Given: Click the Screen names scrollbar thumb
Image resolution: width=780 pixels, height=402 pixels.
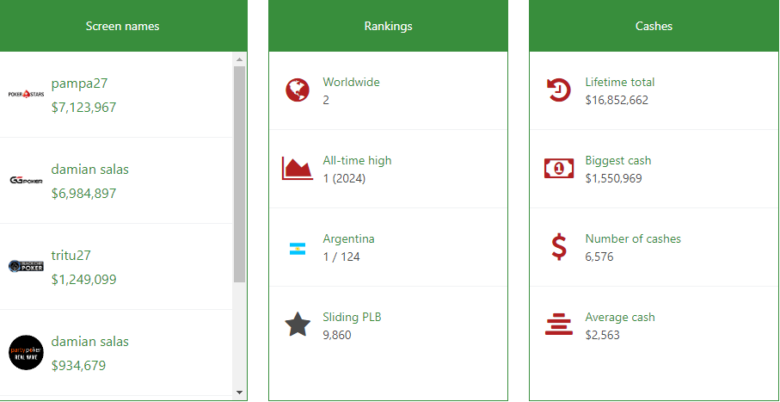Looking at the screenshot, I should pyautogui.click(x=239, y=174).
